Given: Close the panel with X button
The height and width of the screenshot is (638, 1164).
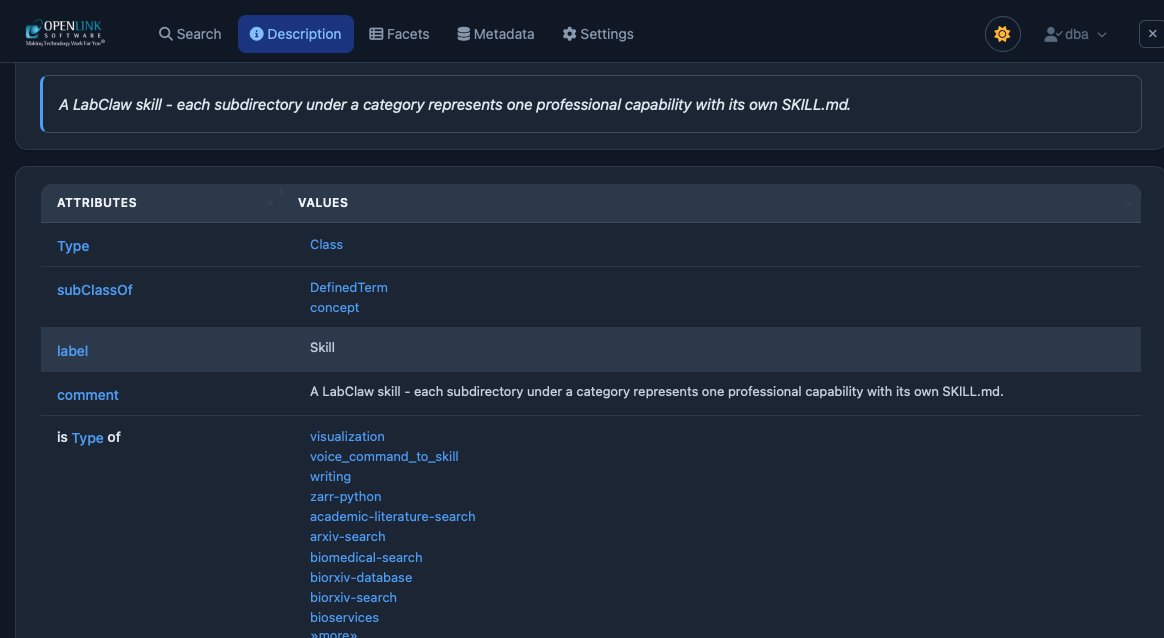Looking at the screenshot, I should 1152,34.
